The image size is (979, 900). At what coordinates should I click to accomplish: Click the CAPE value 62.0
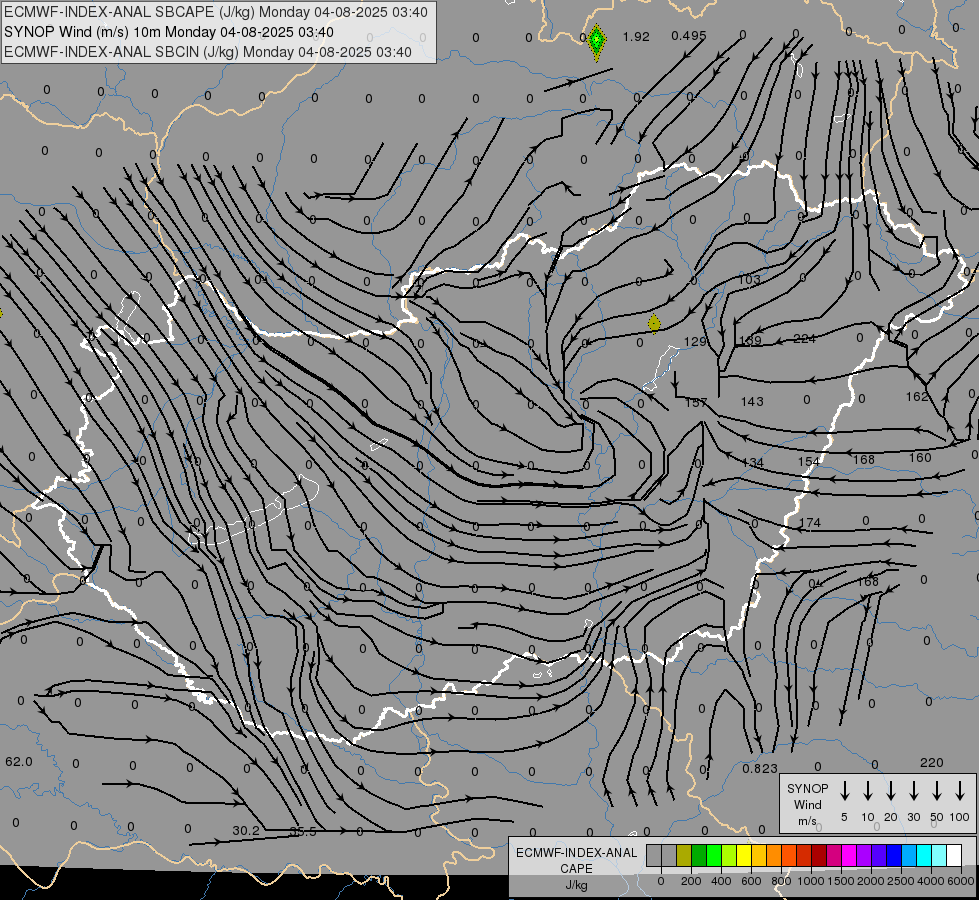[19, 761]
